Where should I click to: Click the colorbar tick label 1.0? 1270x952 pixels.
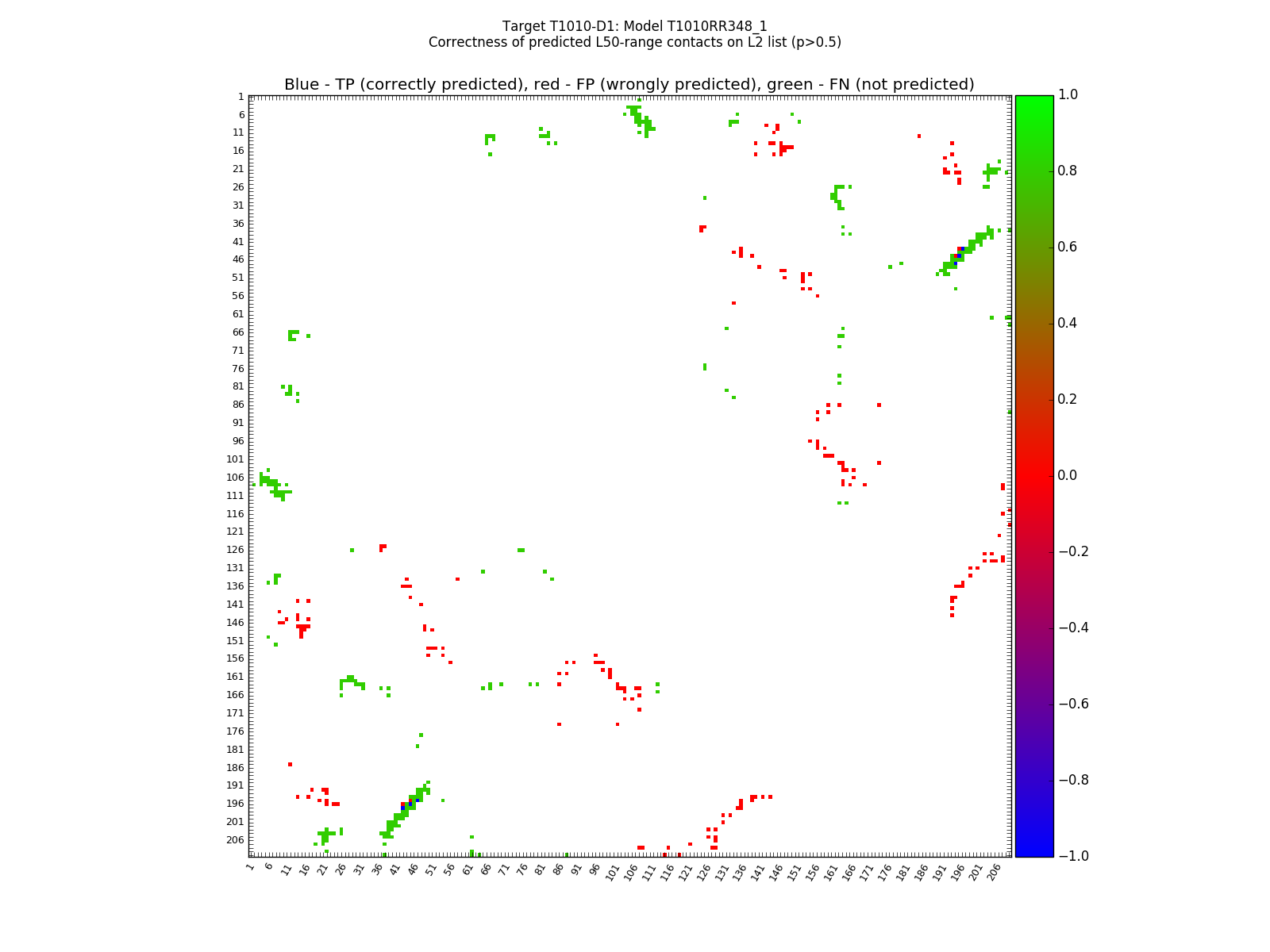[1069, 94]
